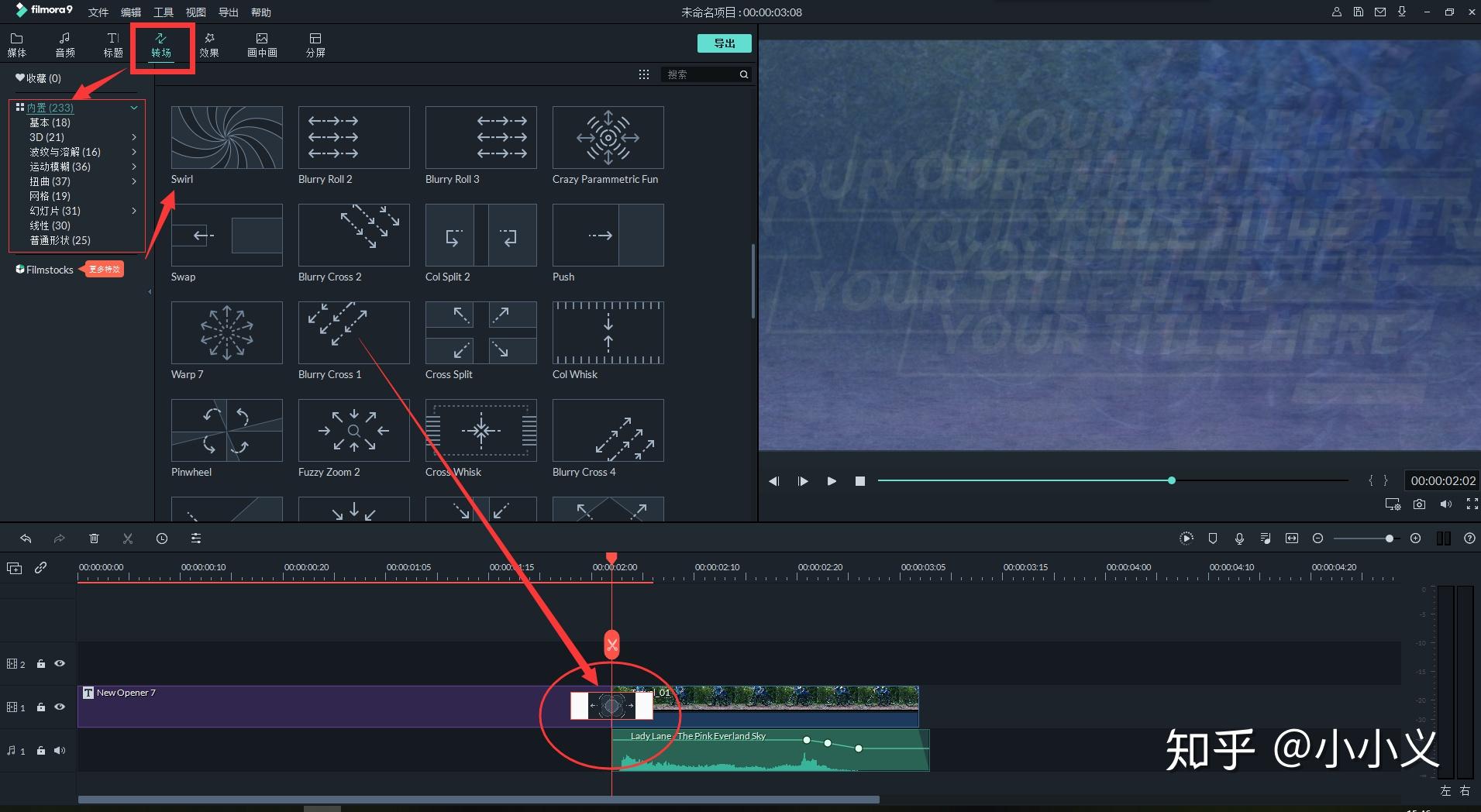Open the 文件 menu
1481x812 pixels.
pyautogui.click(x=98, y=12)
